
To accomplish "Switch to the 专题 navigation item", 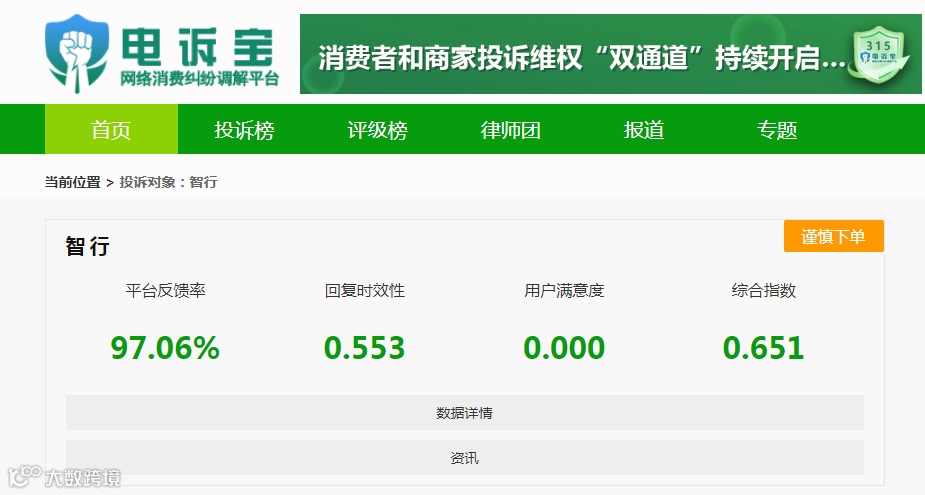I will coord(778,129).
